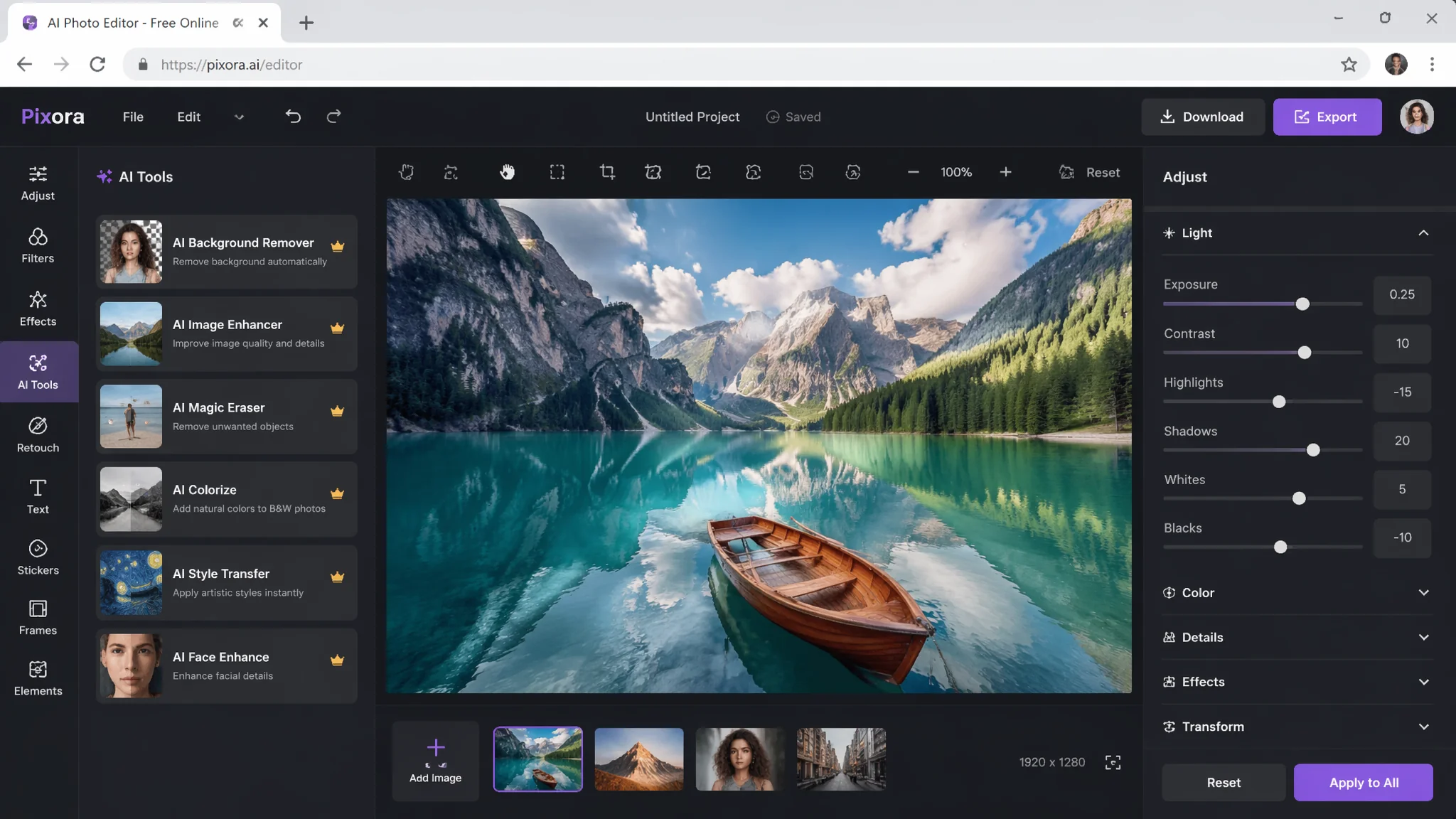Screen dimensions: 1456x819
Task: Bookmark this page with the star icon
Action: (x=1349, y=65)
